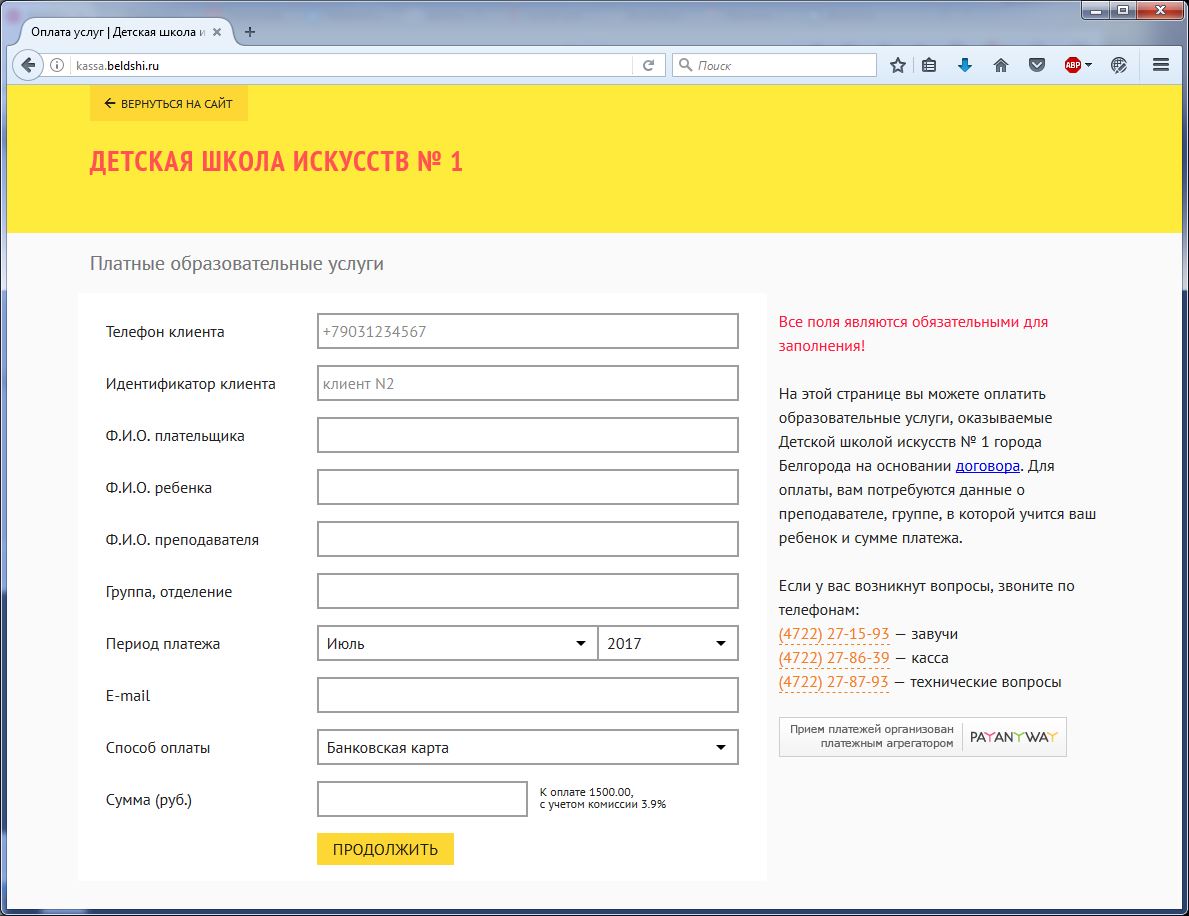The height and width of the screenshot is (916, 1189).
Task: Reload the page with refresh icon
Action: point(648,65)
